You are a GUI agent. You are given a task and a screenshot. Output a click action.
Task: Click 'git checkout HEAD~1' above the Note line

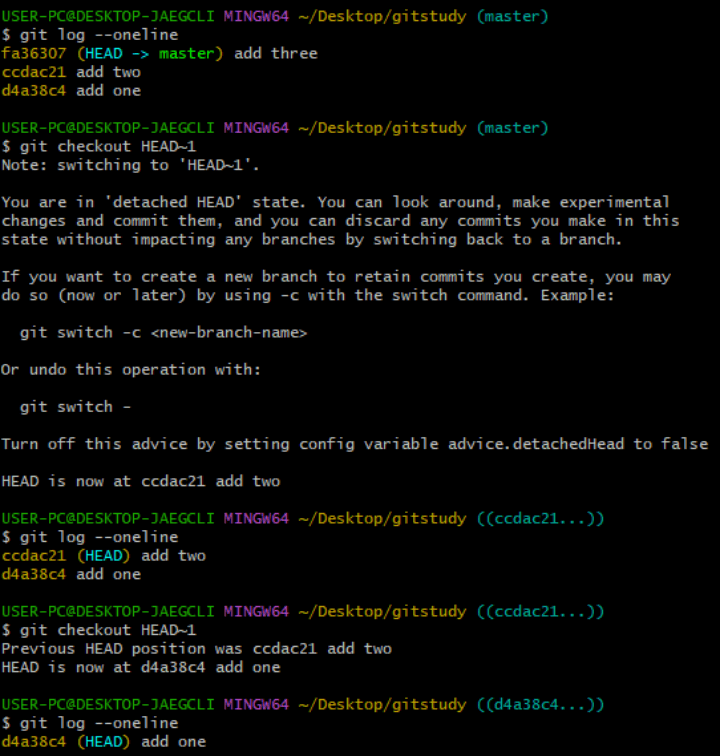coord(108,147)
